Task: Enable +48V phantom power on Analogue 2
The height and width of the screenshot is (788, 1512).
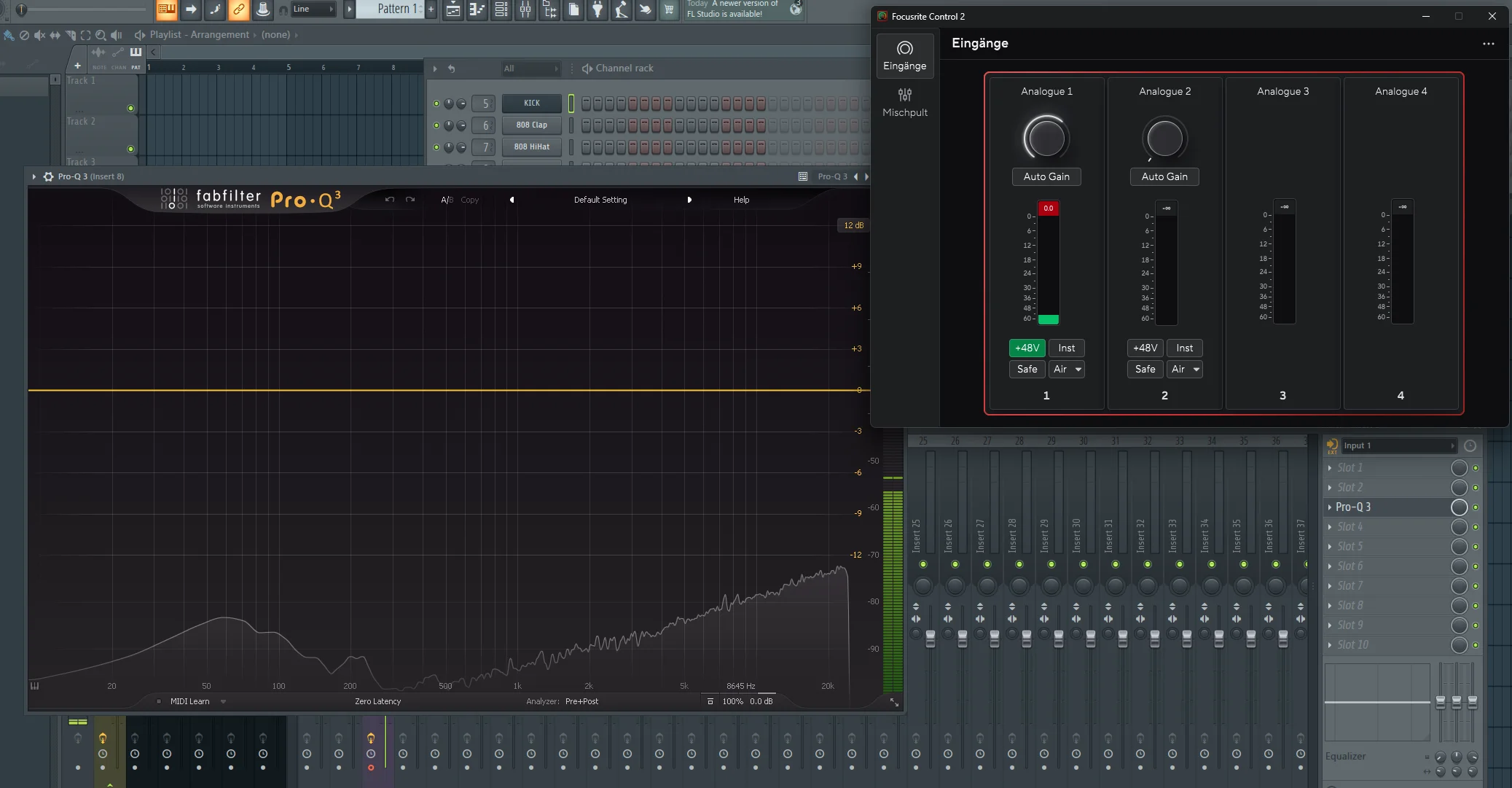Action: [1145, 348]
